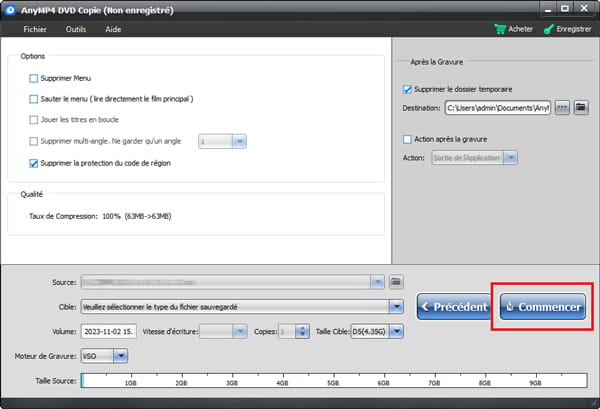Open the Taille Cible dropdown

tap(377, 331)
